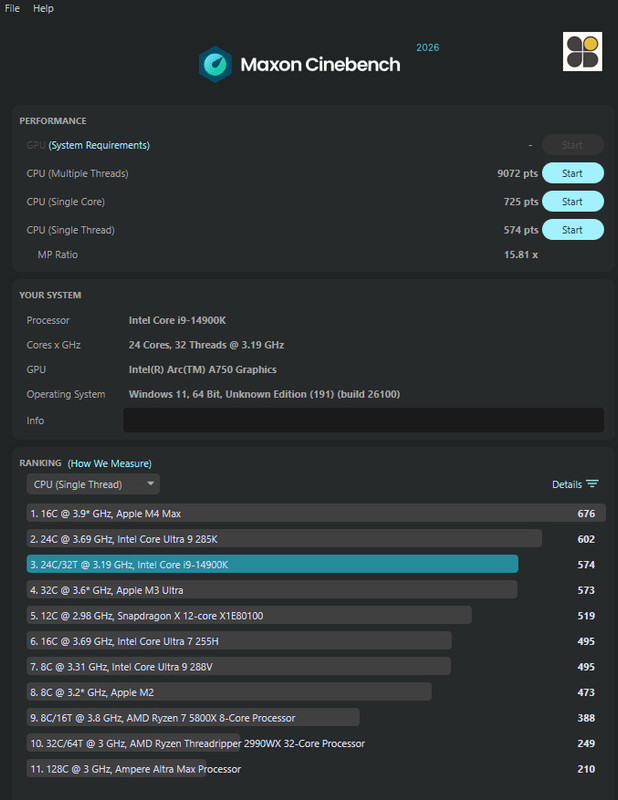Click the disabled GPU Start button

[573, 145]
